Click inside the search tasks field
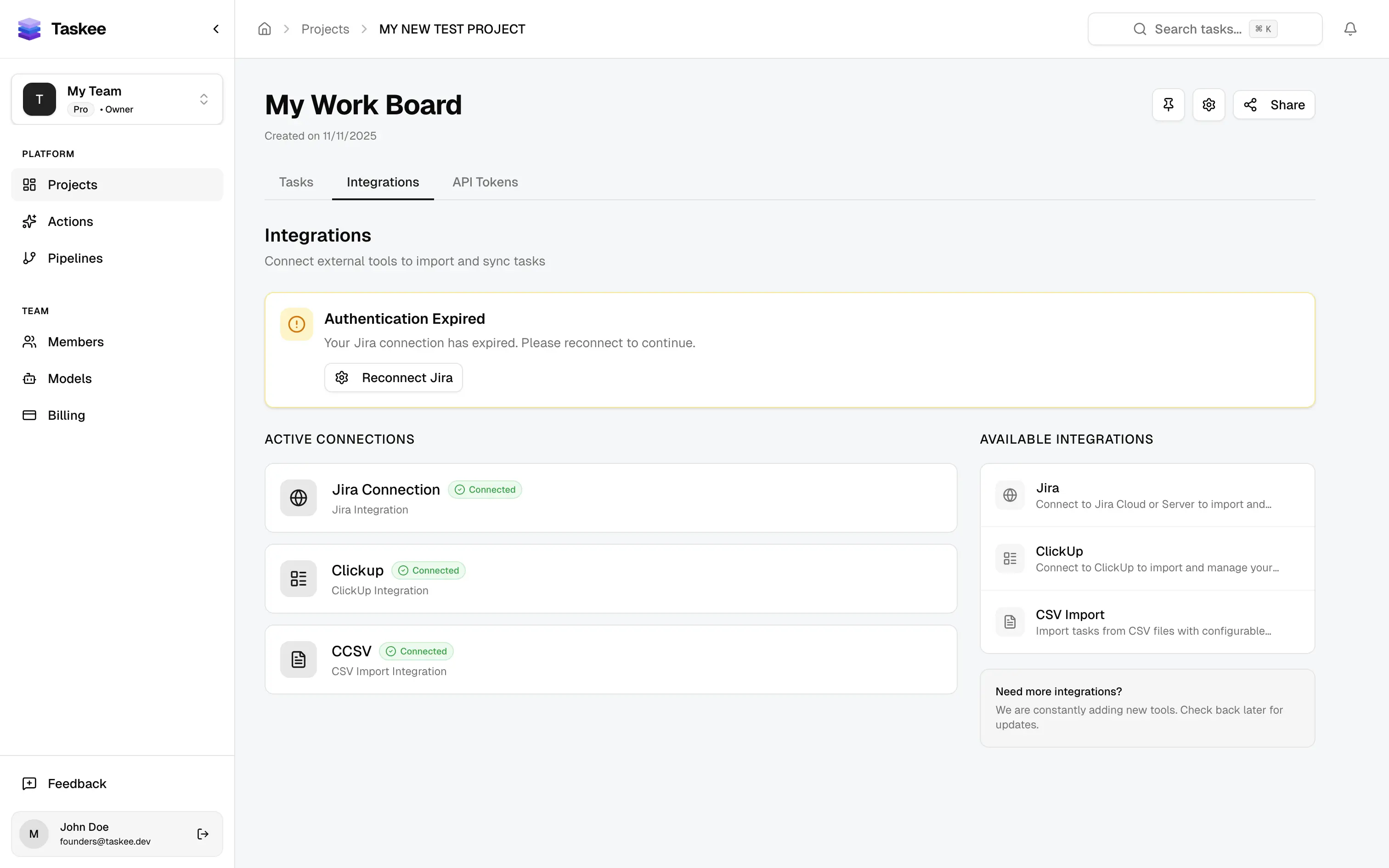 click(1204, 28)
